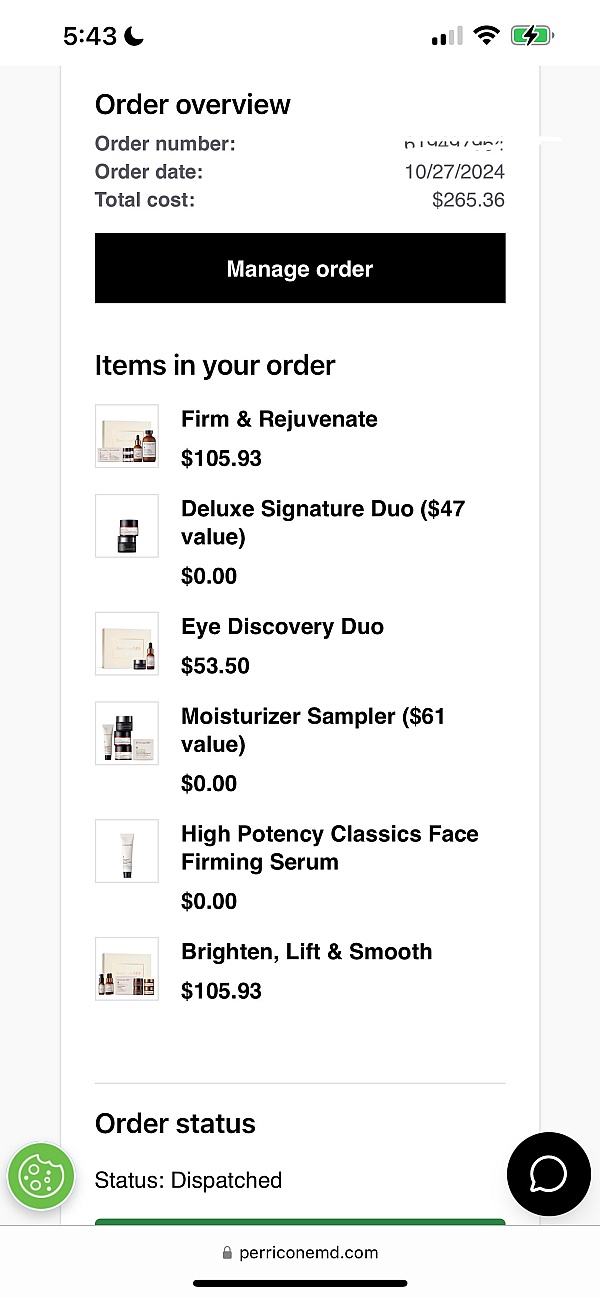This screenshot has width=600, height=1298.
Task: Tap the Deluxe Signature Duo thumbnail
Action: [x=127, y=526]
